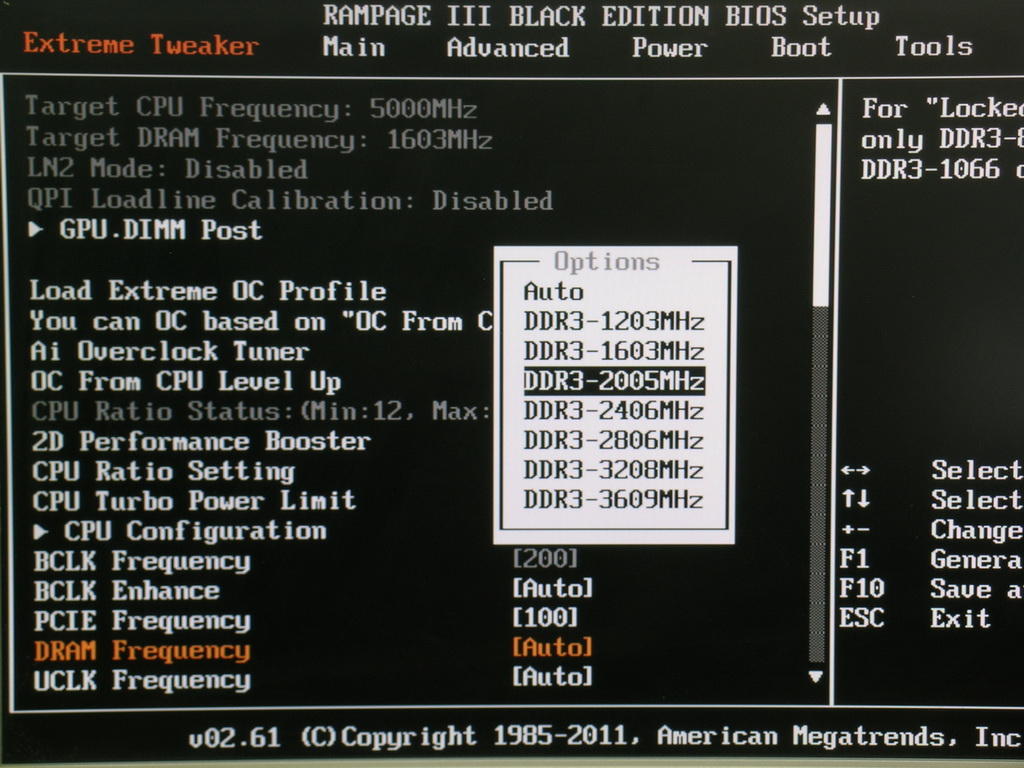
Task: Open the Extreme Tweaker tab
Action: pos(141,44)
